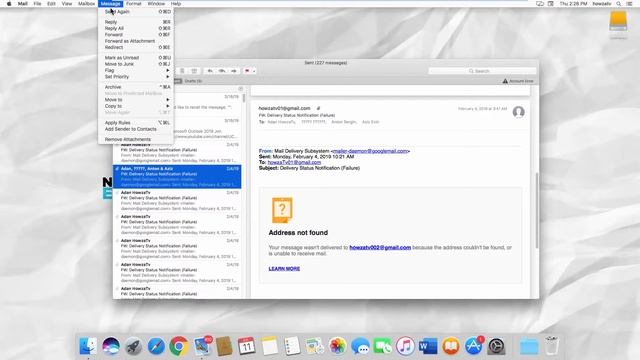640x360 pixels.
Task: Click the howzatv002@gmail.com address link
Action: pyautogui.click(x=380, y=247)
